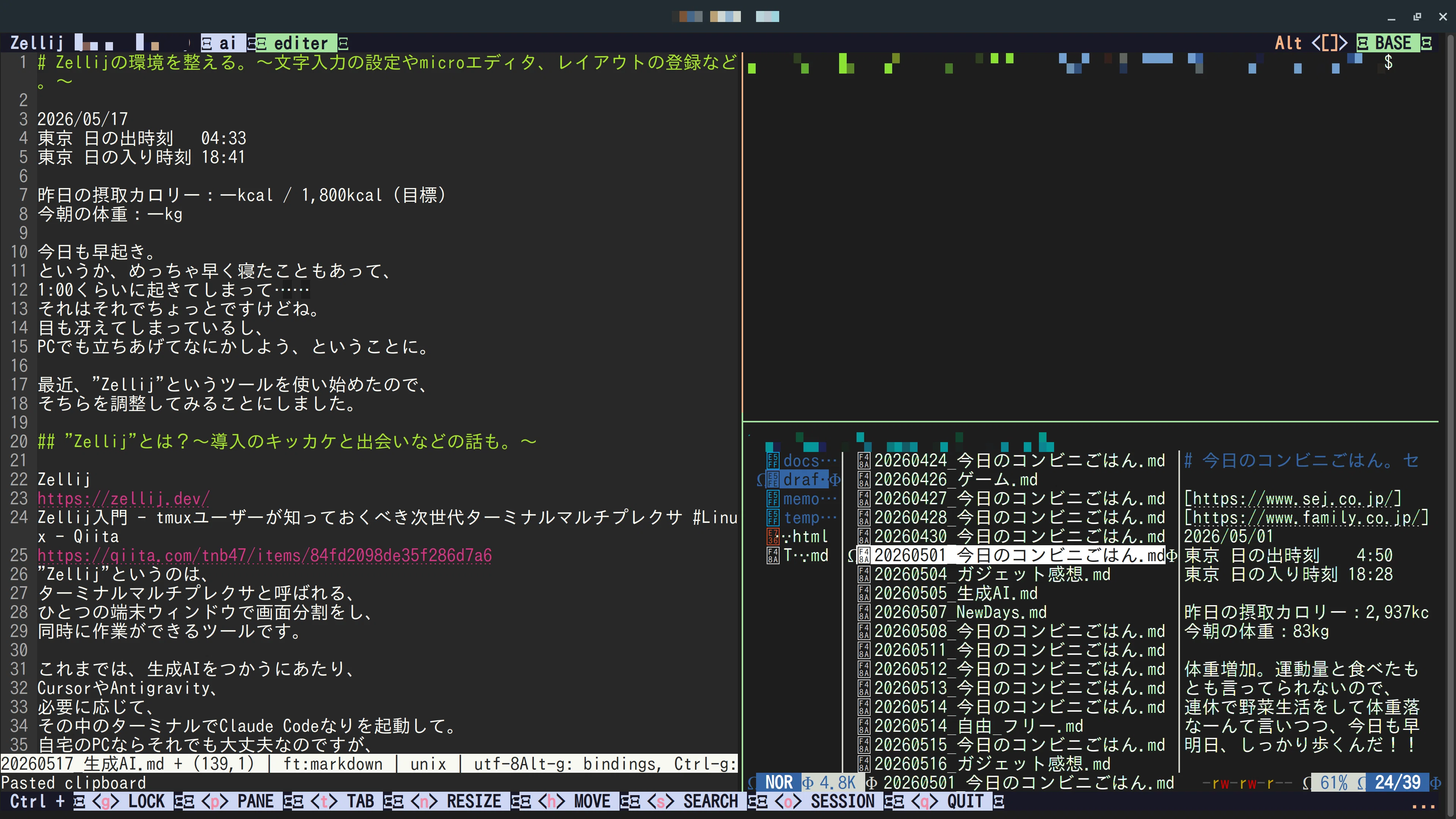Click file icon for 20260430_今日のコンビニごはん.md
This screenshot has width=1456, height=819.
click(864, 537)
